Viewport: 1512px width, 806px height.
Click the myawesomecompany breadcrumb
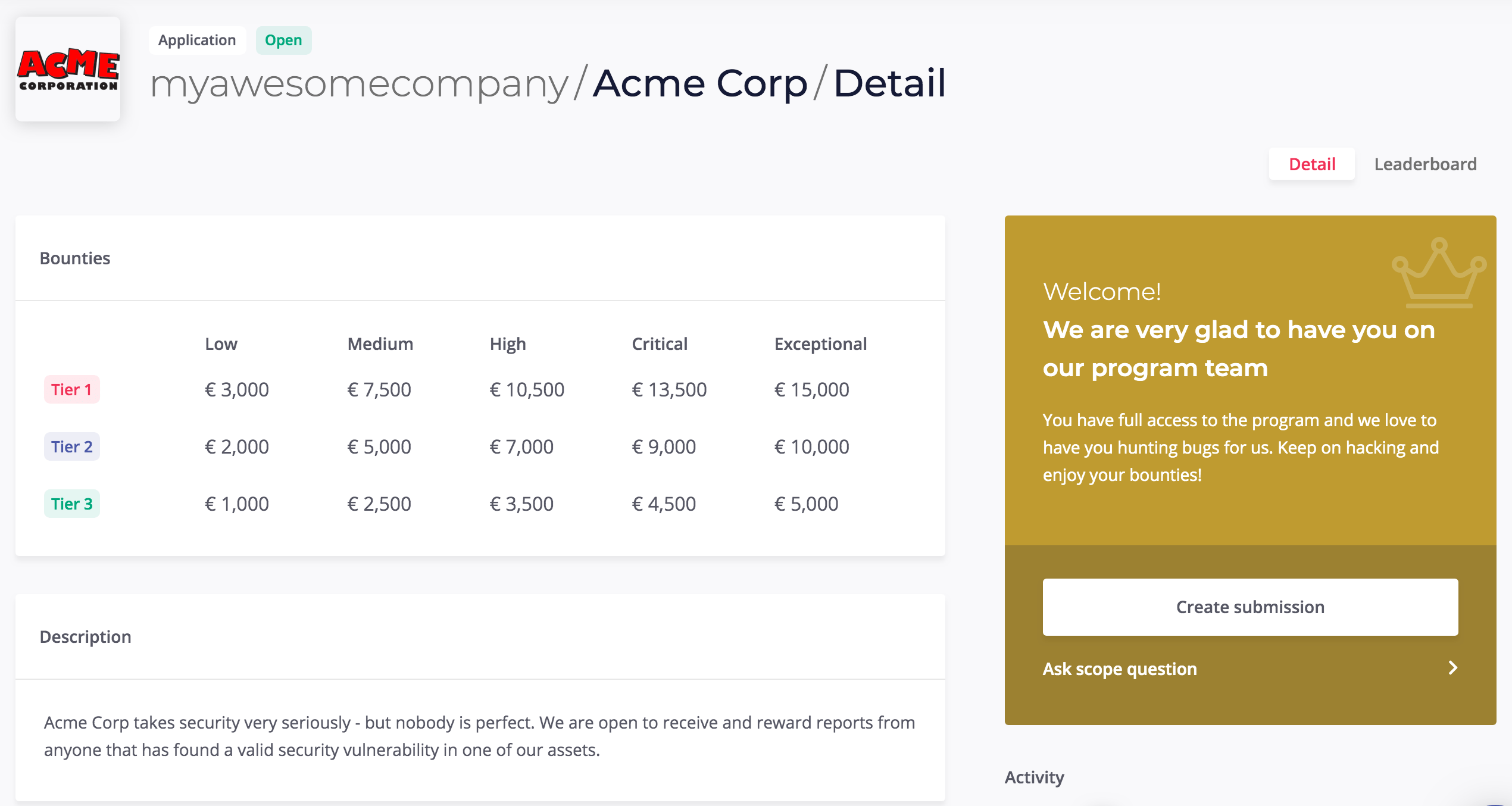pos(360,83)
